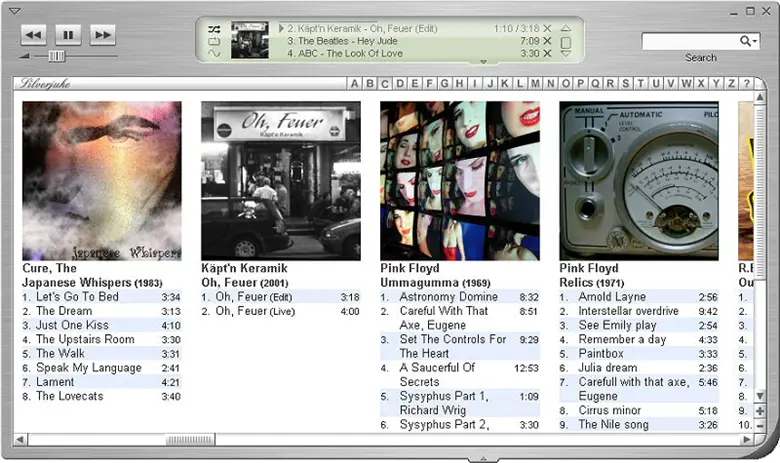Select track Speak My Language

click(x=102, y=368)
